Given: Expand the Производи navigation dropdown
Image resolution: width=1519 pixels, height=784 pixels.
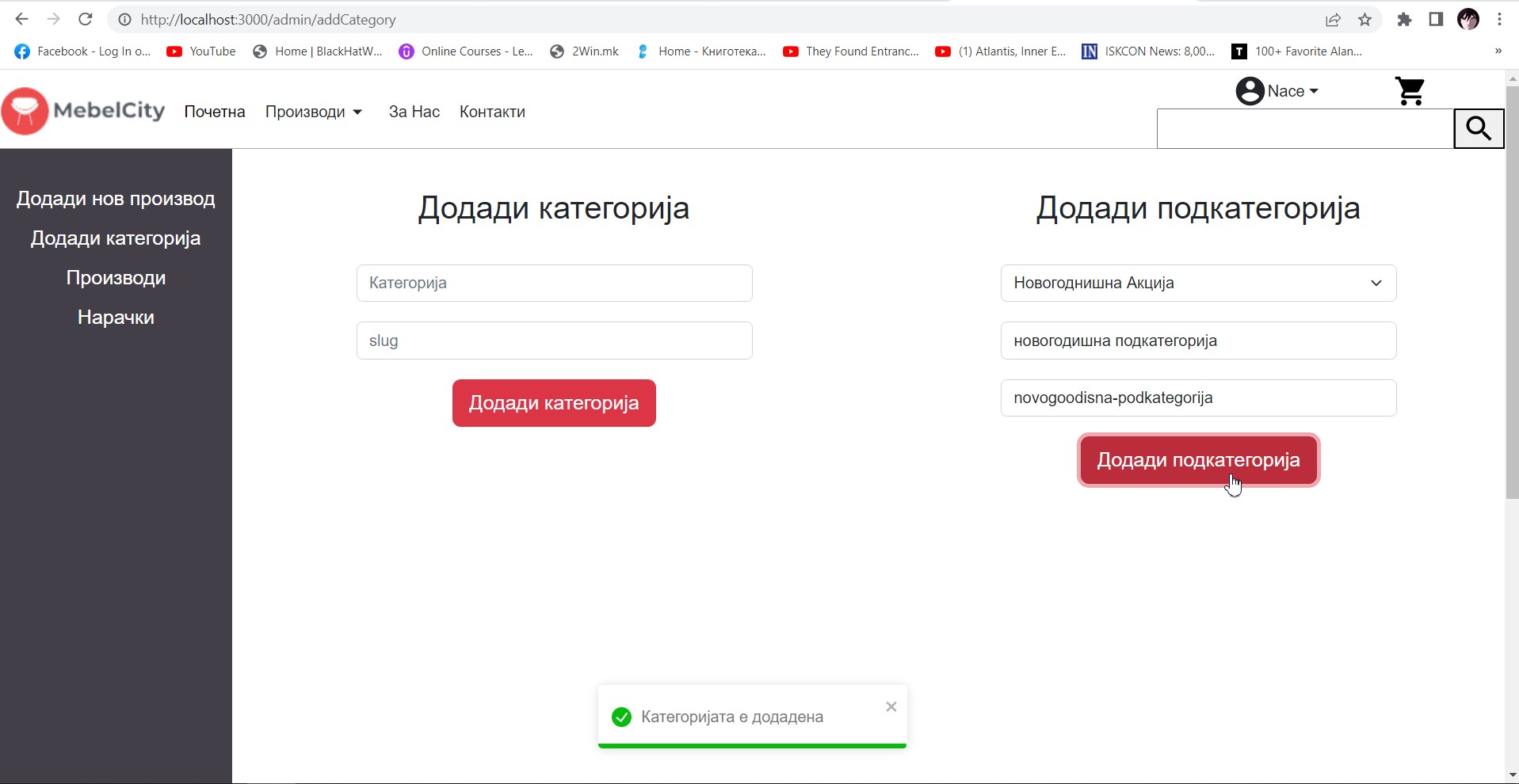Looking at the screenshot, I should click(x=314, y=112).
